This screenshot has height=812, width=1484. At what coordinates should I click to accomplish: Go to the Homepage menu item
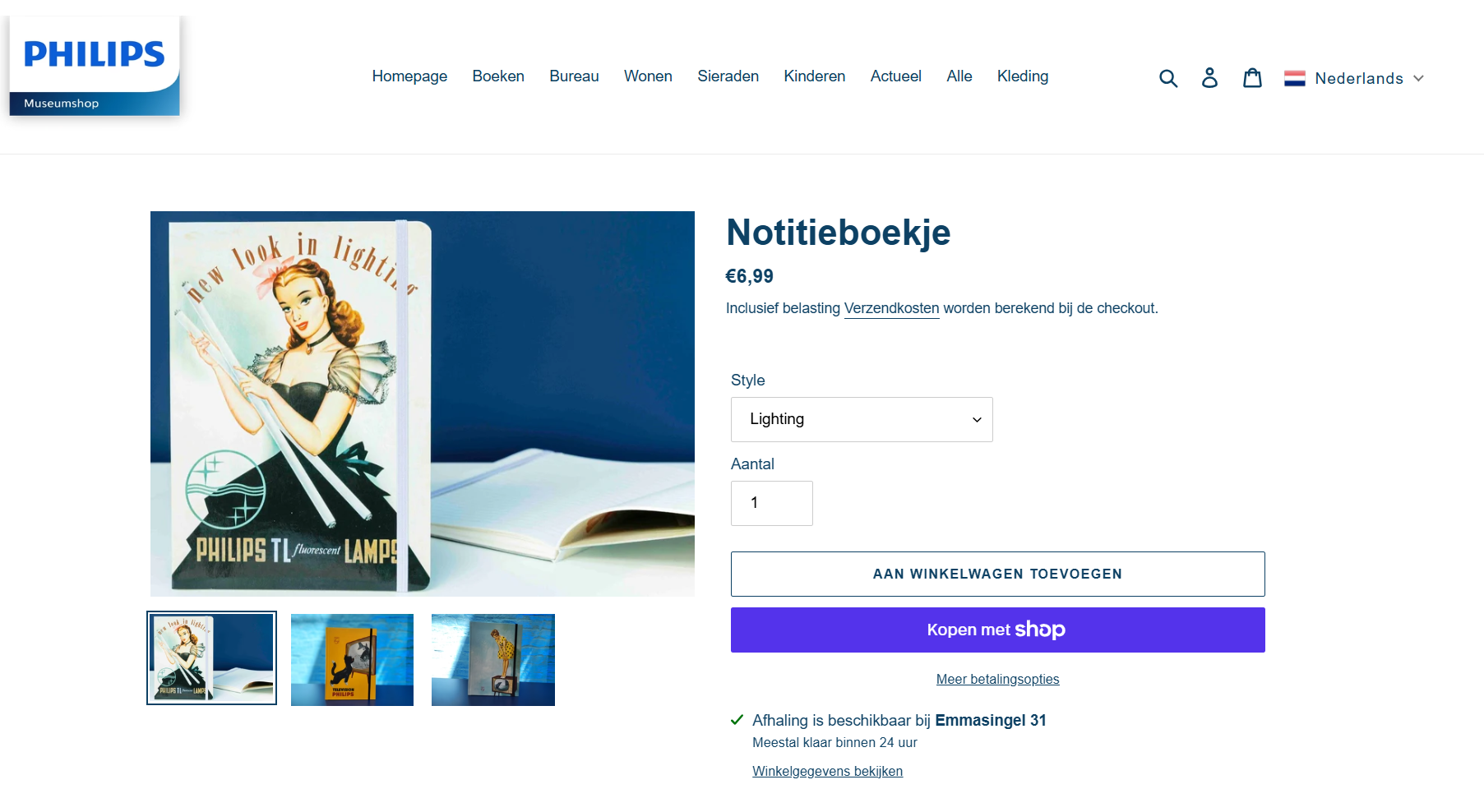(x=409, y=76)
